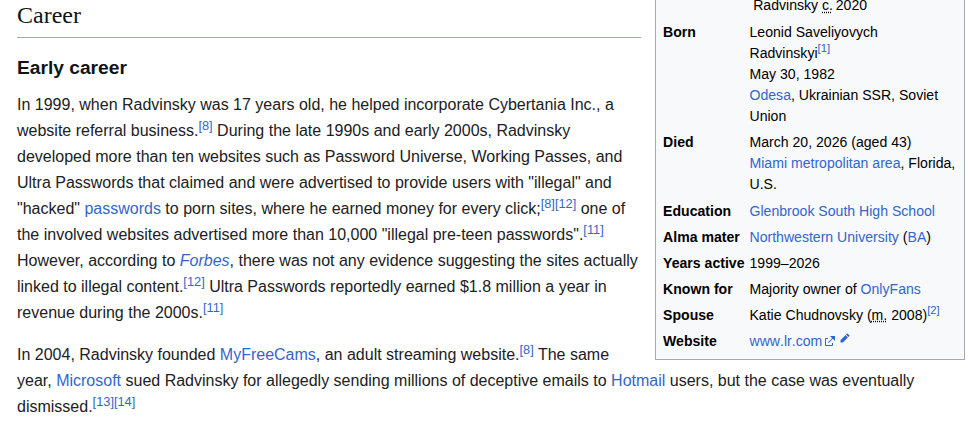This screenshot has width=968, height=428.
Task: Open citation [14] at paragraph end
Action: coord(125,402)
